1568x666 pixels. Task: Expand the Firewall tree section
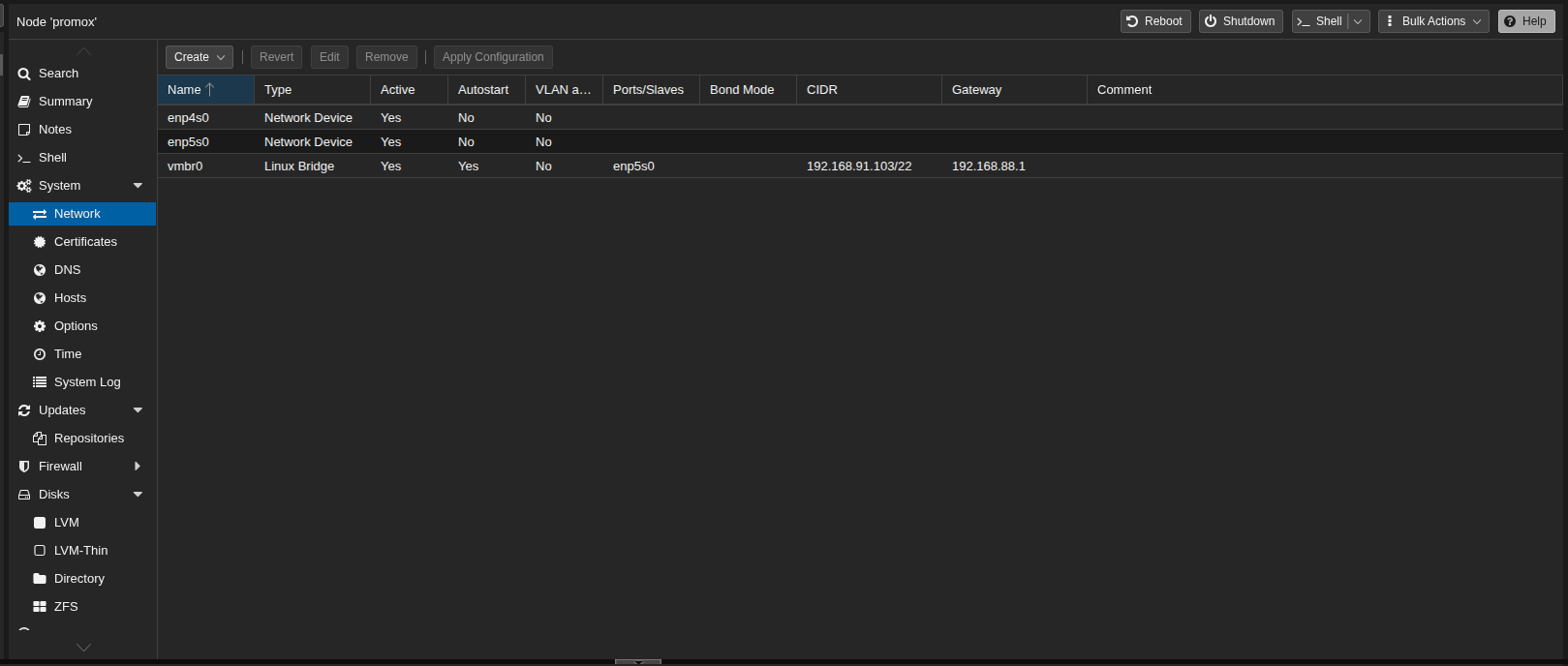click(138, 467)
